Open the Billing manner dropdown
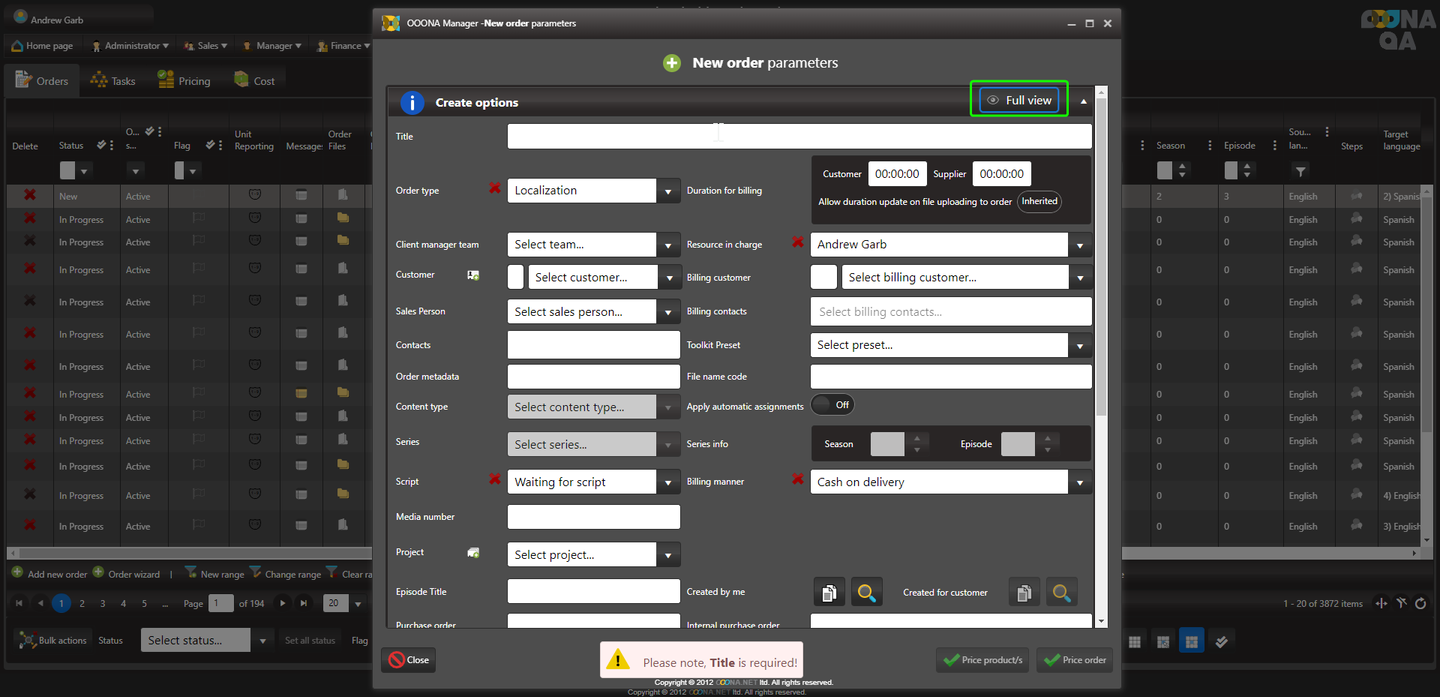Image resolution: width=1440 pixels, height=697 pixels. [1080, 482]
